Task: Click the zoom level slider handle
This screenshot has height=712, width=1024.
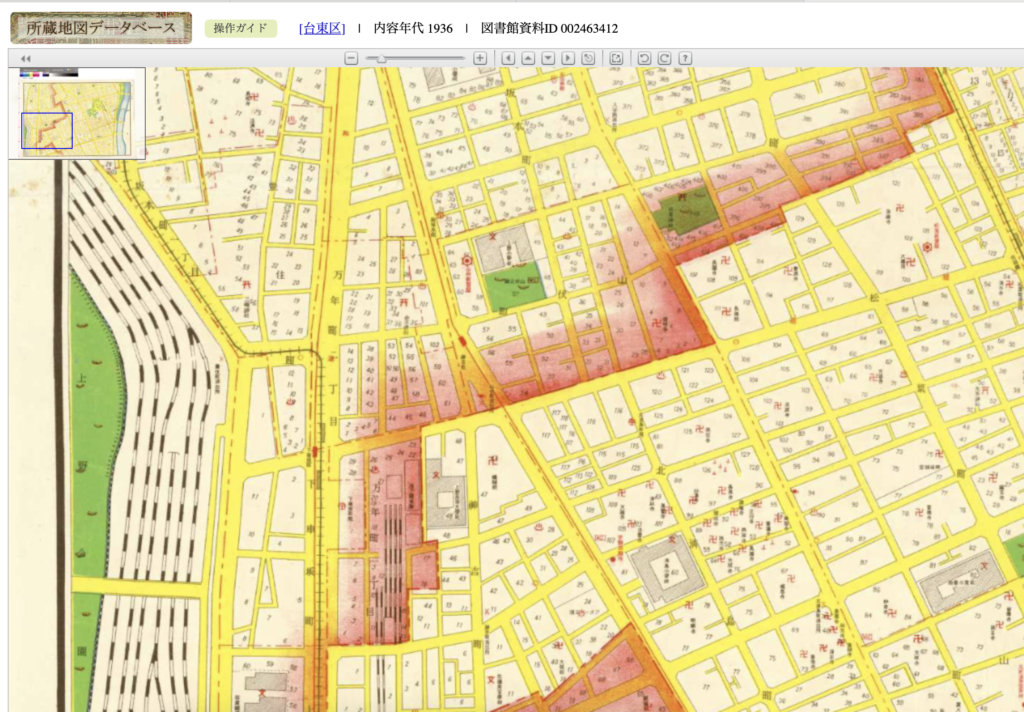Action: pyautogui.click(x=381, y=59)
